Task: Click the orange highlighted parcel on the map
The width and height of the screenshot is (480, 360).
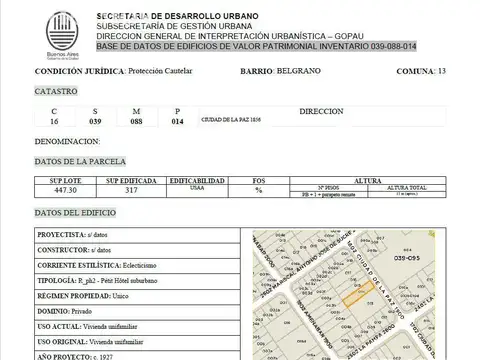Action: (x=359, y=294)
